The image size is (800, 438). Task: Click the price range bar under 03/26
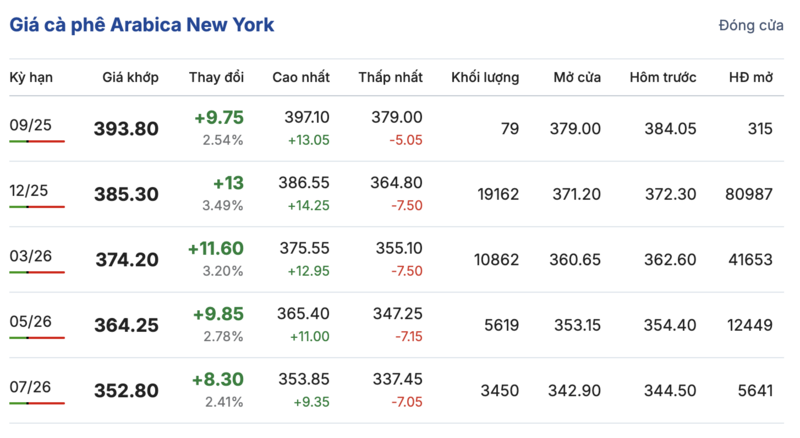click(37, 273)
